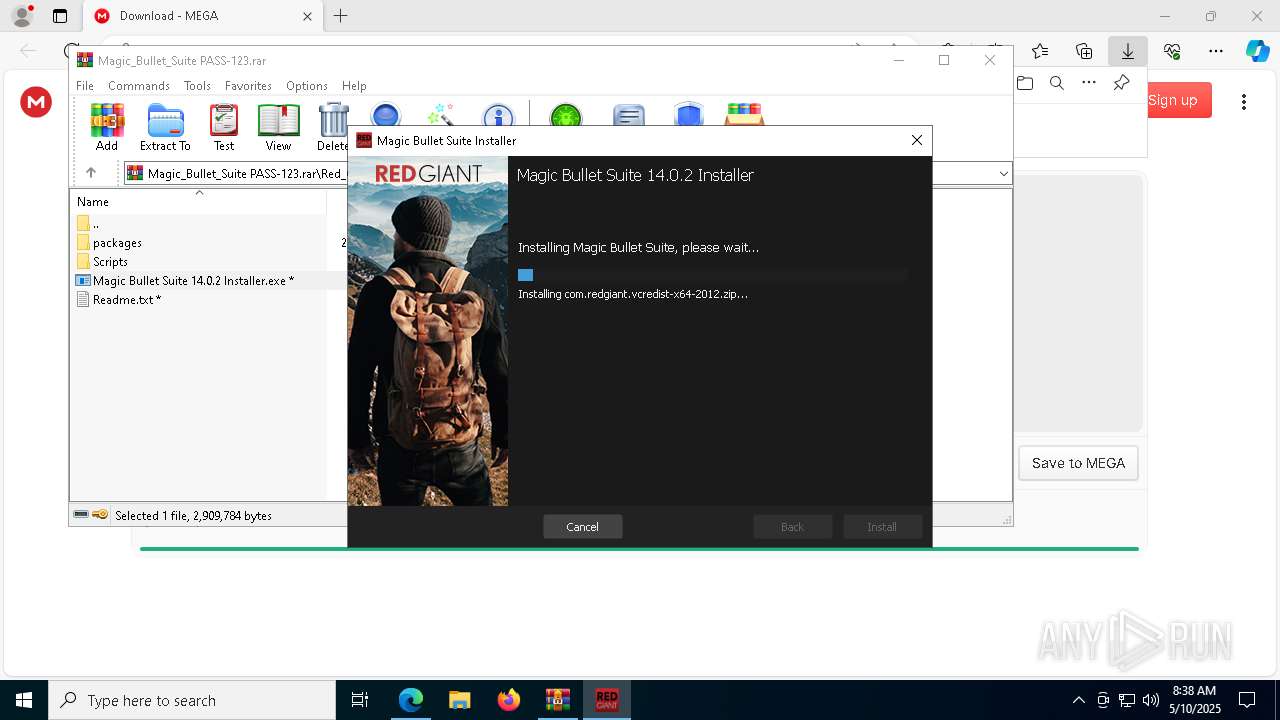Open Edge collections icon
Image resolution: width=1280 pixels, height=720 pixels.
pos(1084,51)
